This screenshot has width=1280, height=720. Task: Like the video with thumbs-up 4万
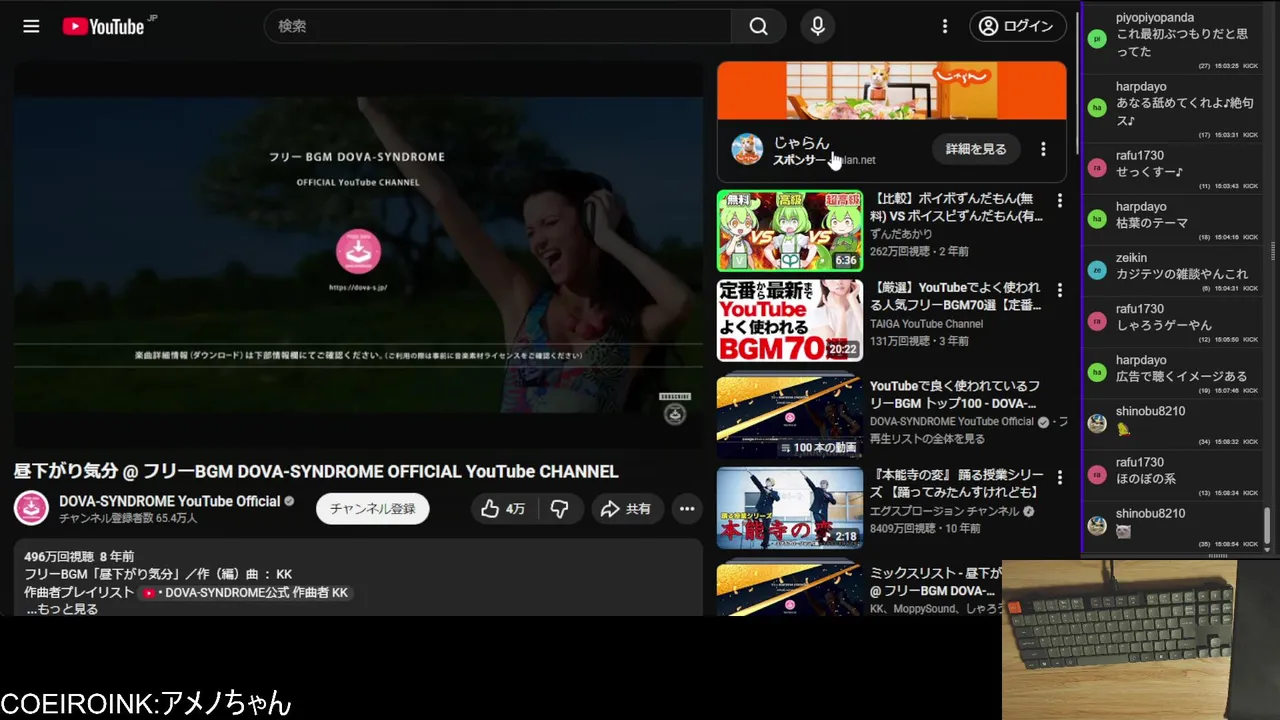(503, 509)
